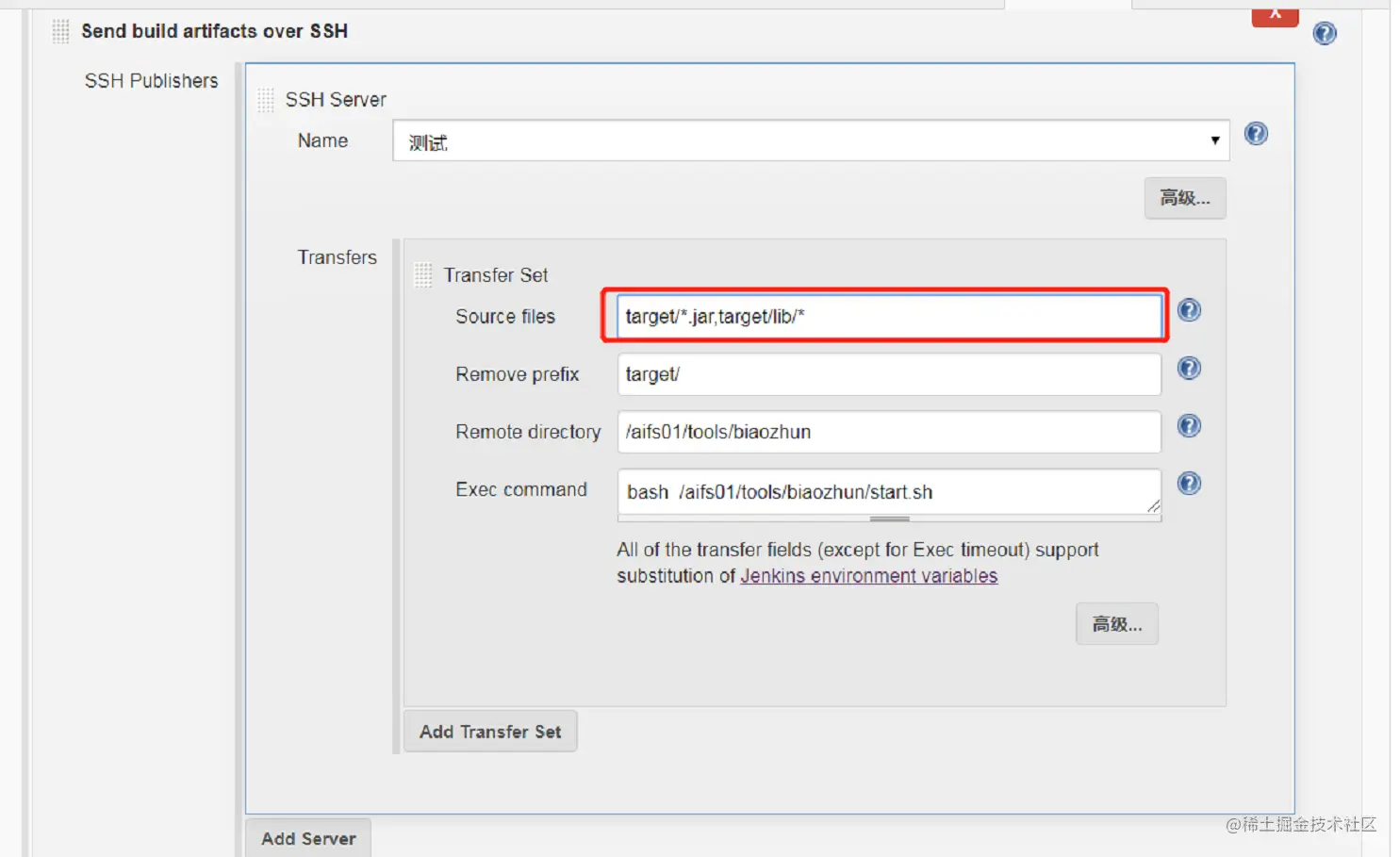Click the SSH Server drag handle
This screenshot has width=1400, height=857.
click(266, 100)
